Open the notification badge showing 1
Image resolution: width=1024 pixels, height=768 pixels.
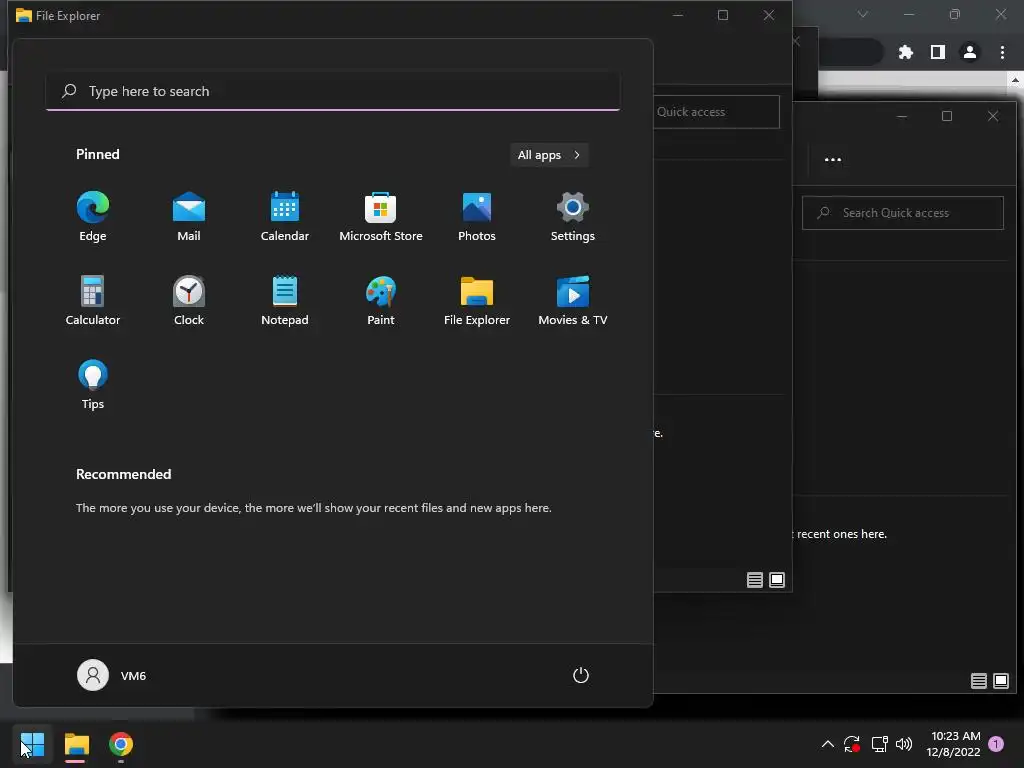(x=996, y=744)
